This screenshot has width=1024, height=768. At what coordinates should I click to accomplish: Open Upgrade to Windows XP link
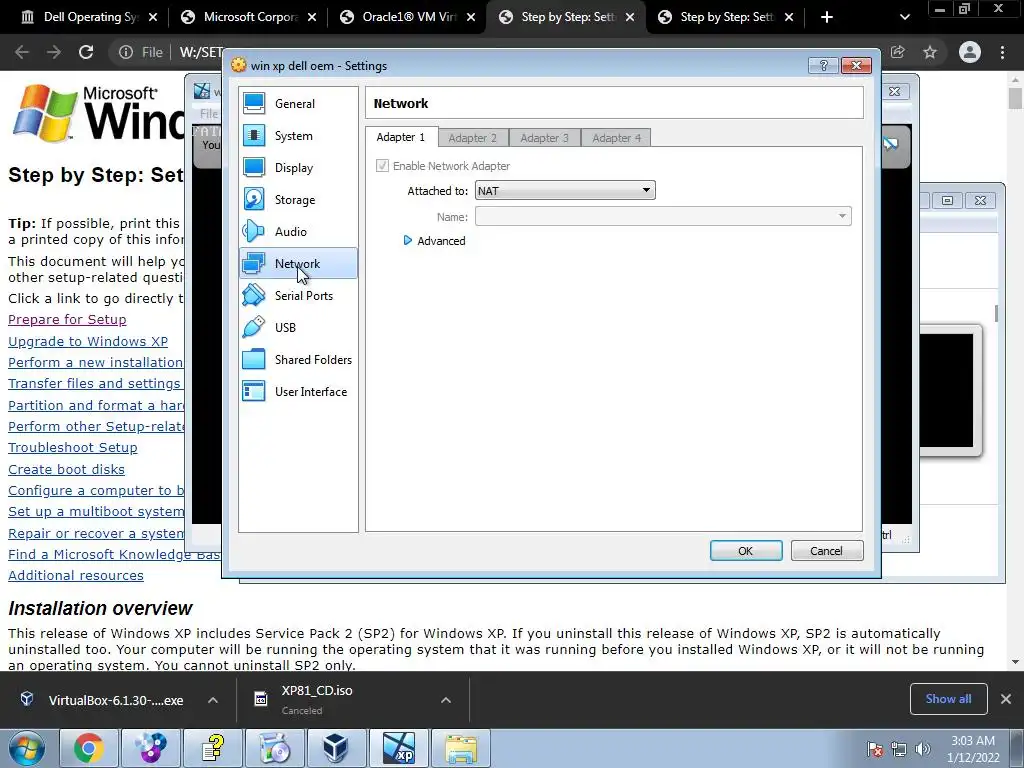[88, 341]
